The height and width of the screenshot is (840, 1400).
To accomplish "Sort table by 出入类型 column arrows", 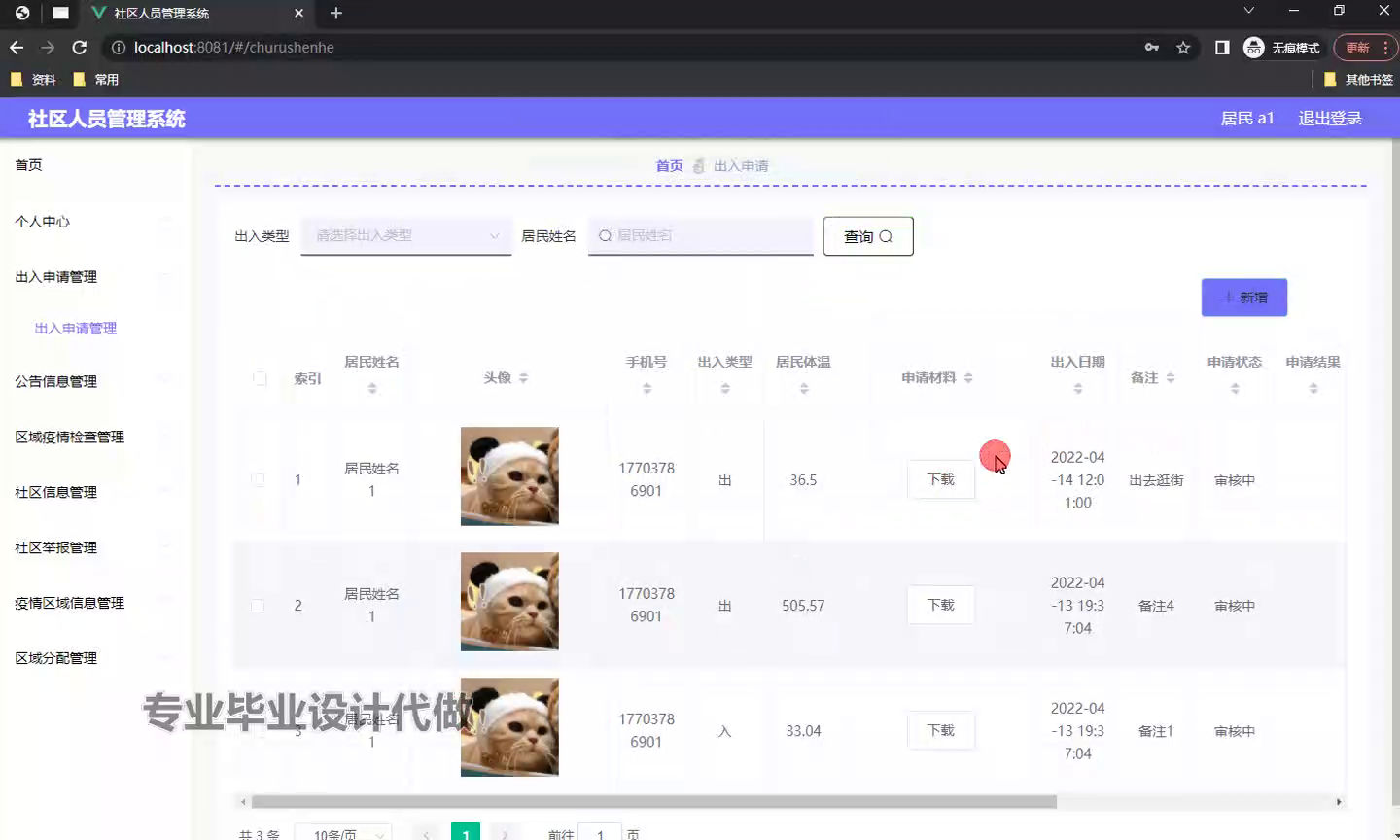I will click(x=725, y=388).
